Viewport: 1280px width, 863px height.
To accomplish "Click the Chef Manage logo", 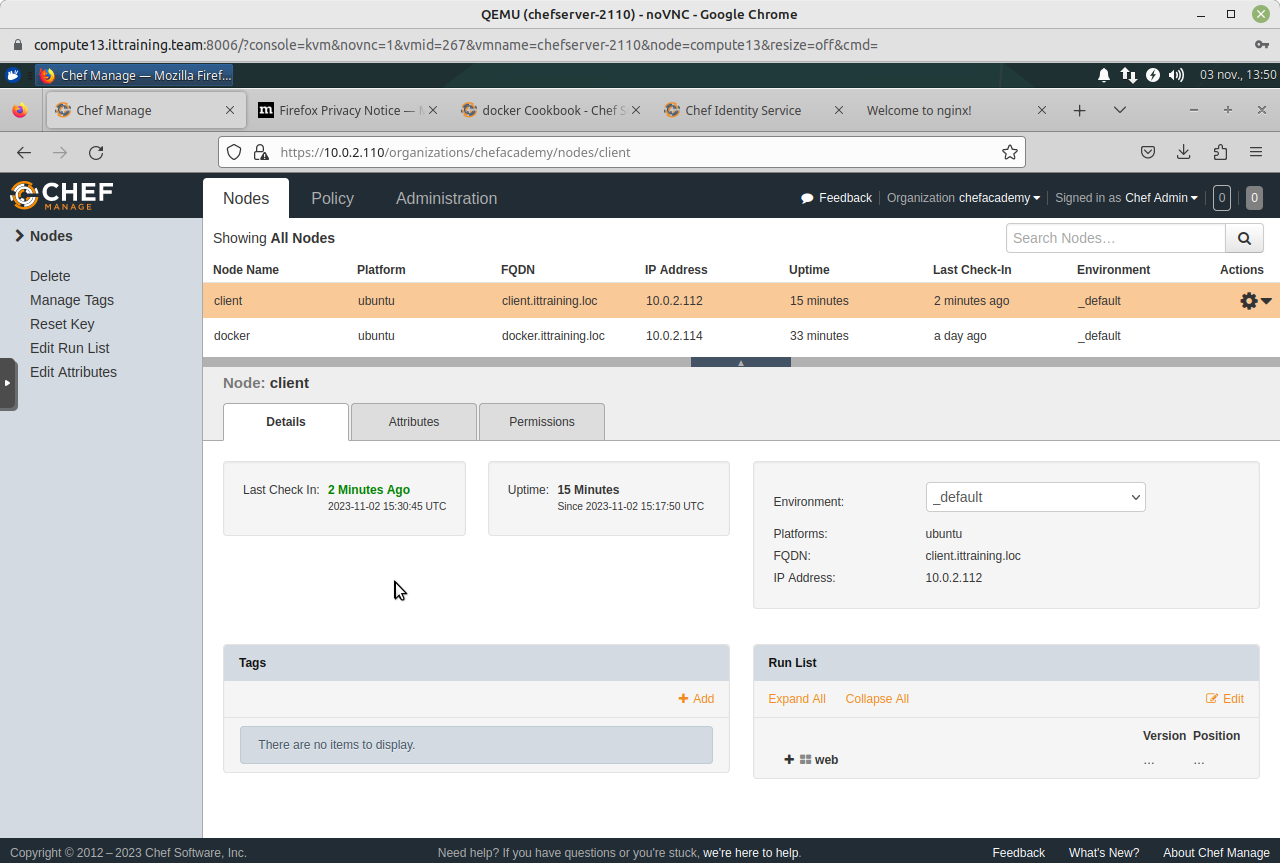I will 62,195.
